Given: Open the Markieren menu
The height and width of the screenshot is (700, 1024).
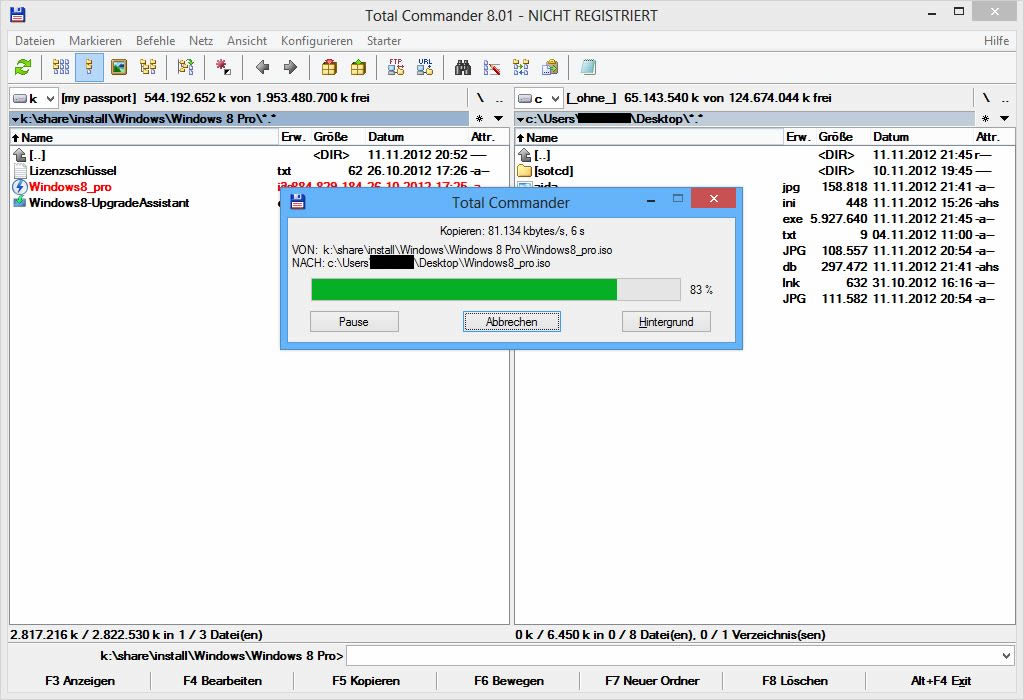Looking at the screenshot, I should [95, 40].
